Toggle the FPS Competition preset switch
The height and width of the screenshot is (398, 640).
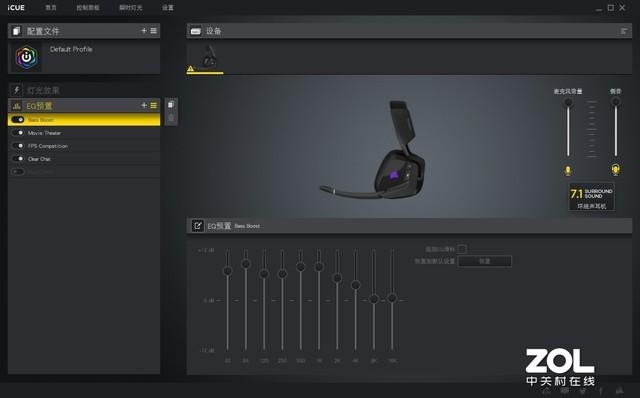click(18, 146)
